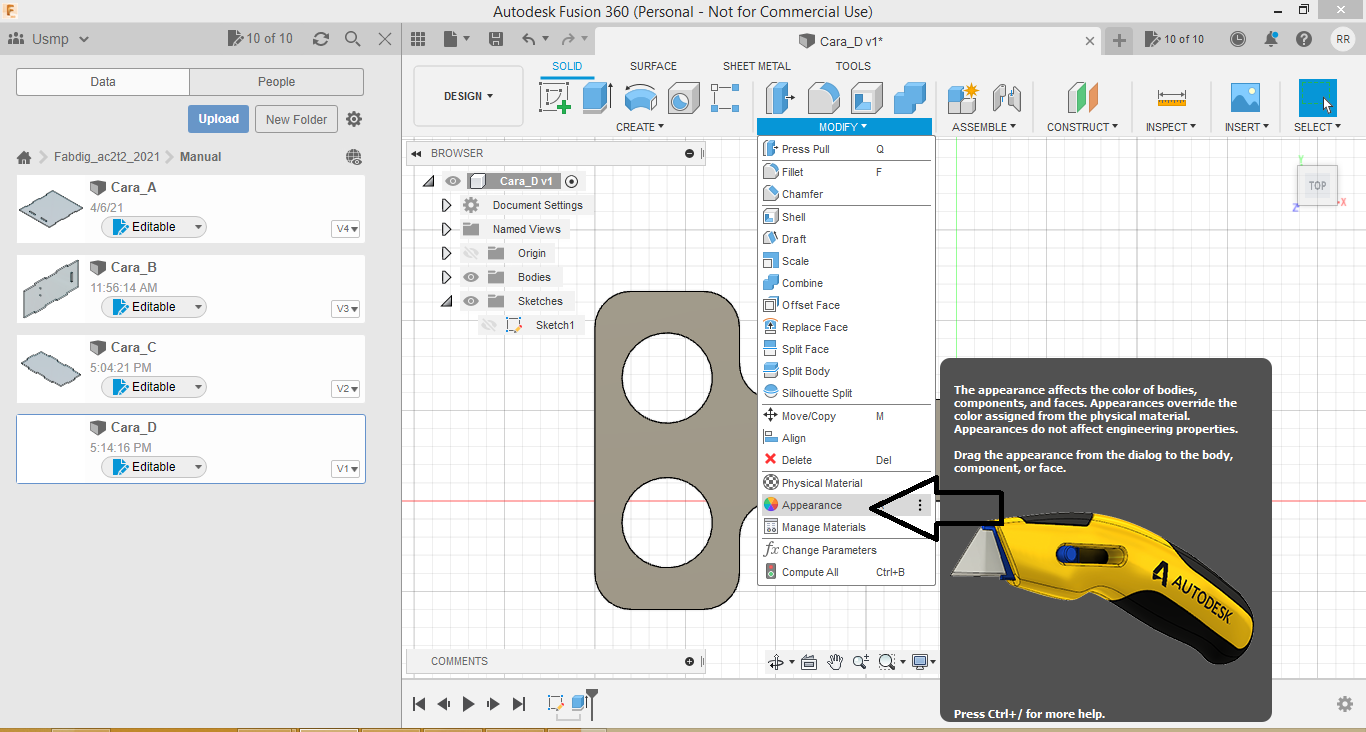The image size is (1366, 732).
Task: Click the New Folder button
Action: 296,119
